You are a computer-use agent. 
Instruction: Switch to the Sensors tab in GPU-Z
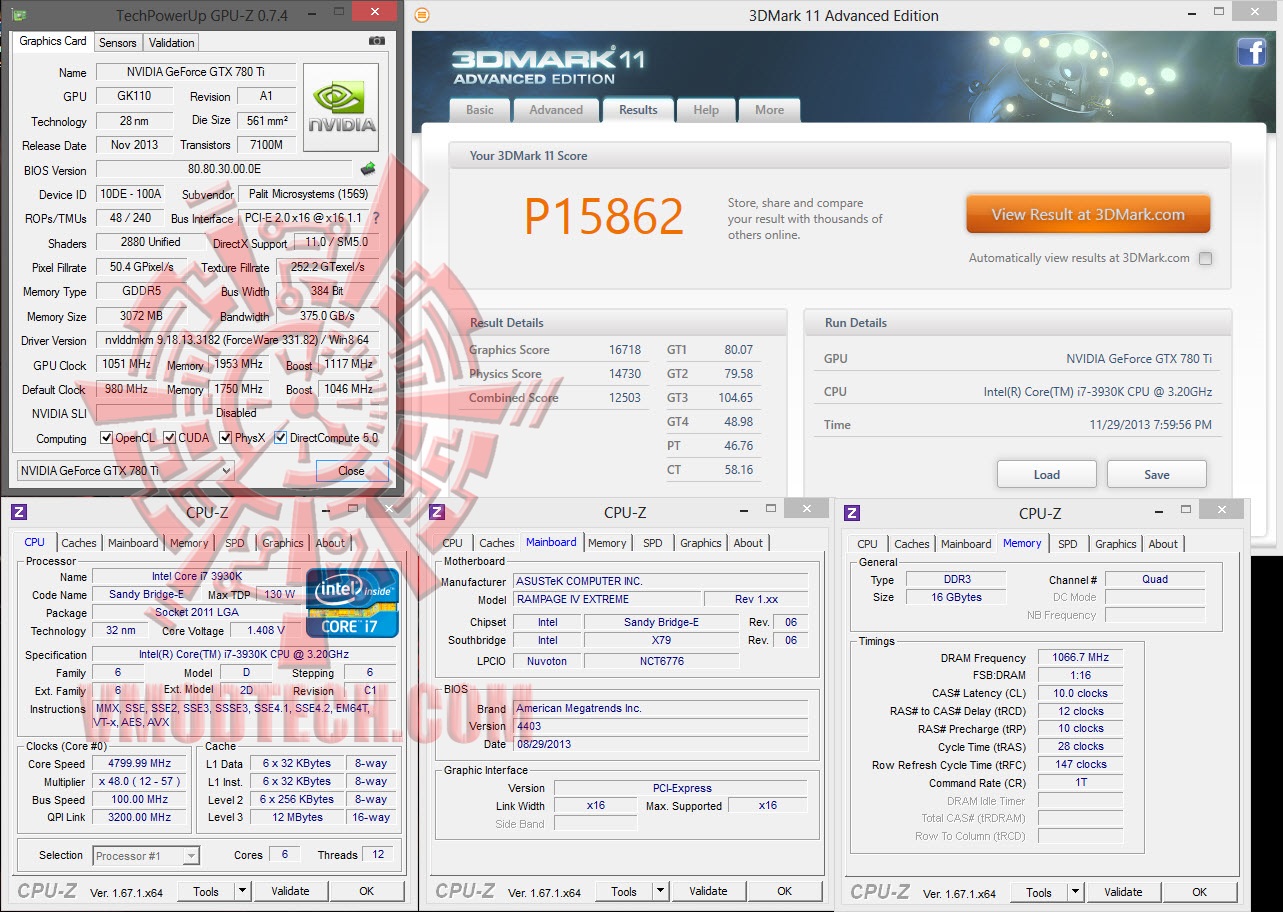(x=117, y=43)
